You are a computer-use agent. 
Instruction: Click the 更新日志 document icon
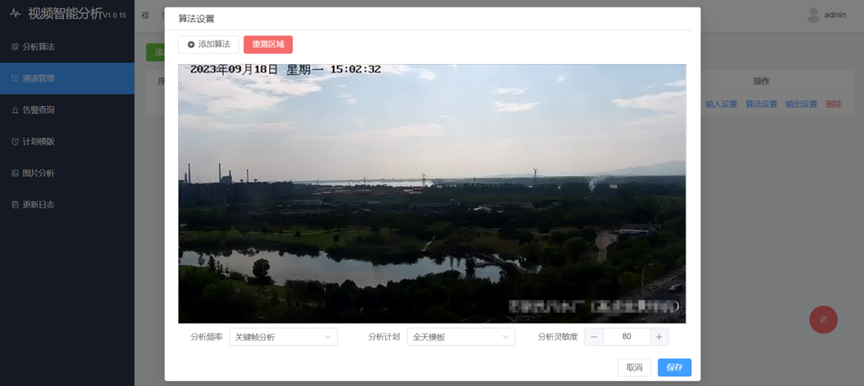coord(15,204)
